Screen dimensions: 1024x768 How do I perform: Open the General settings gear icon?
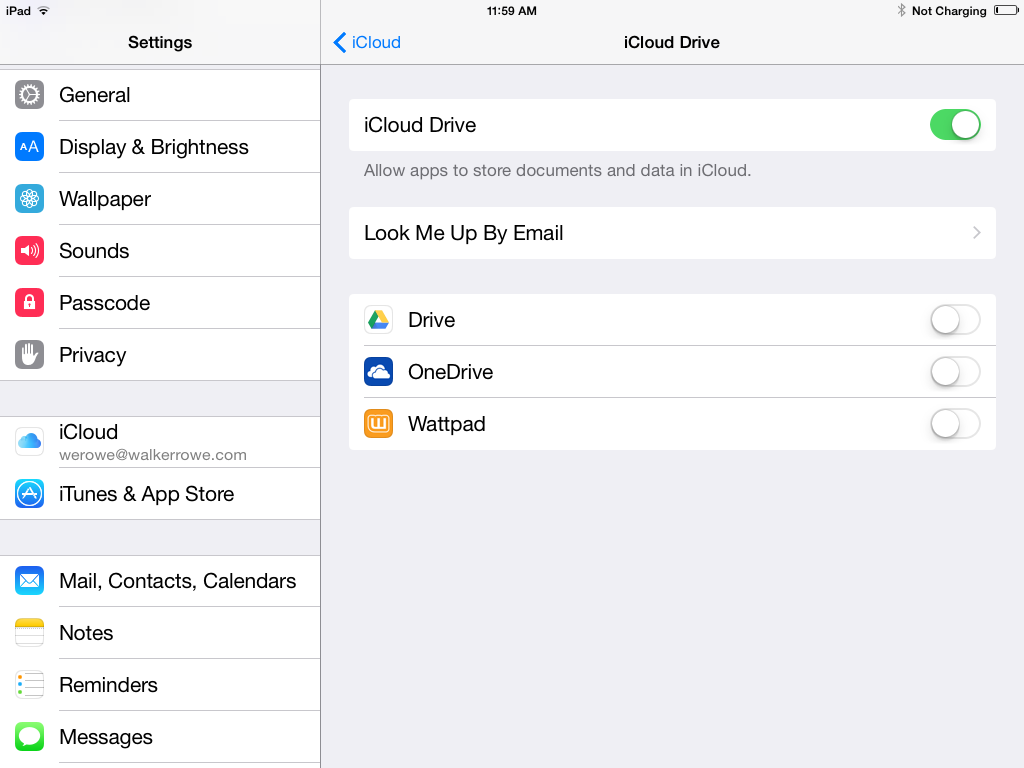(x=29, y=95)
